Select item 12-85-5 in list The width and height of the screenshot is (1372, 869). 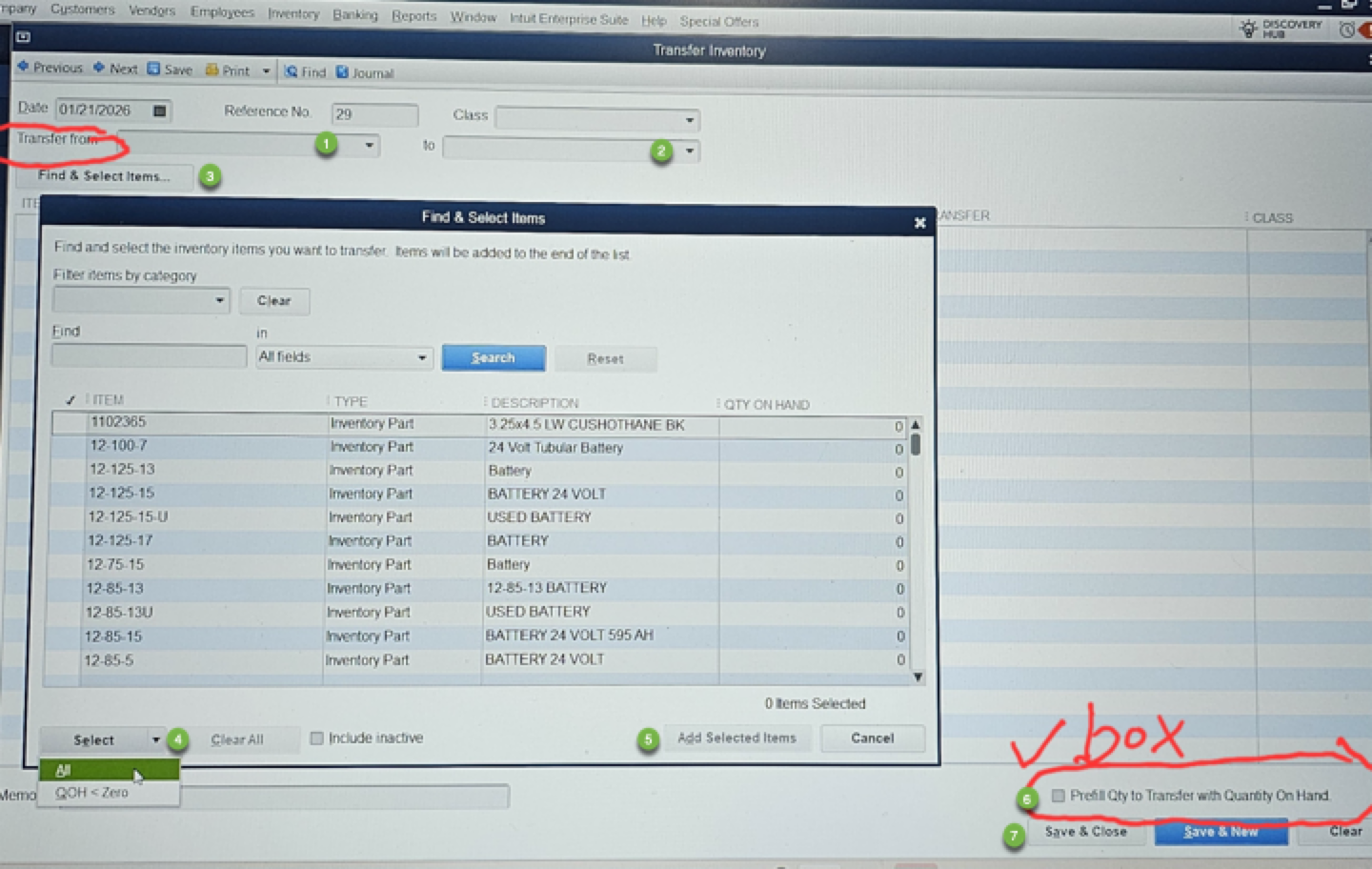(109, 660)
